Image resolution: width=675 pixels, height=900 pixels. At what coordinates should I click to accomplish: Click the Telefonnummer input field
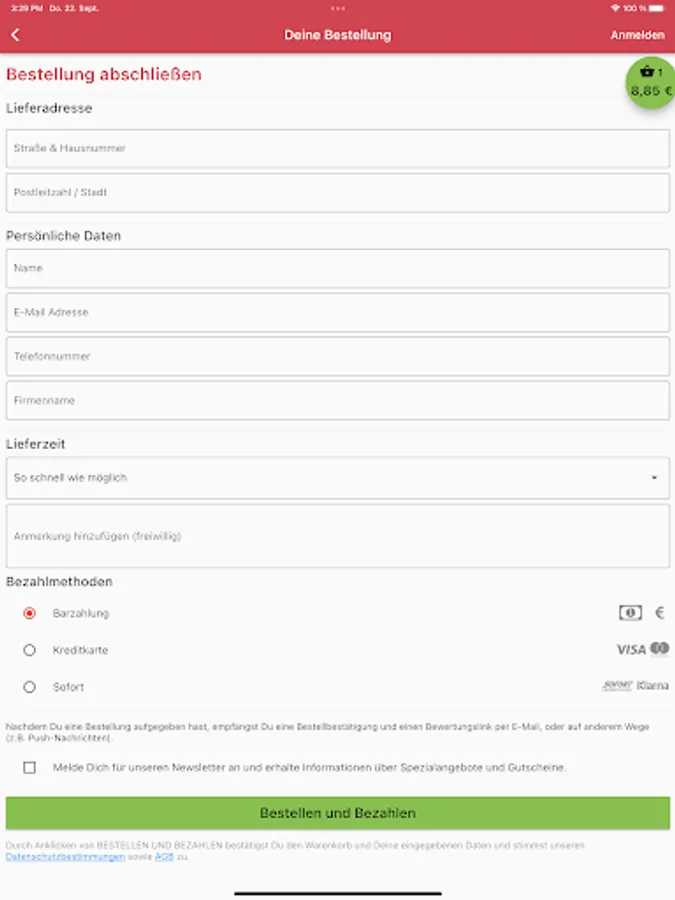click(337, 356)
